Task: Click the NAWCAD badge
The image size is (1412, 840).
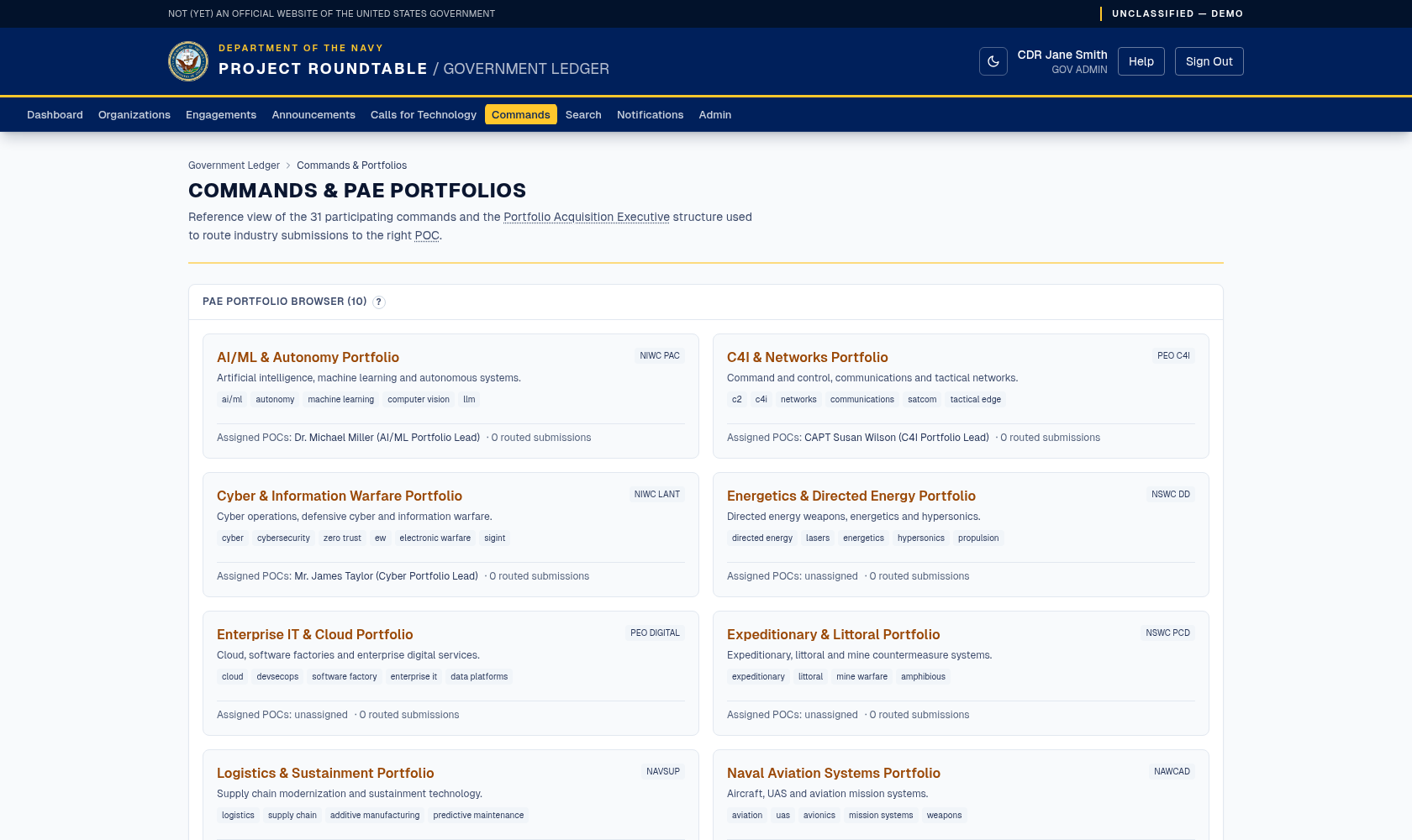Action: click(x=1172, y=772)
